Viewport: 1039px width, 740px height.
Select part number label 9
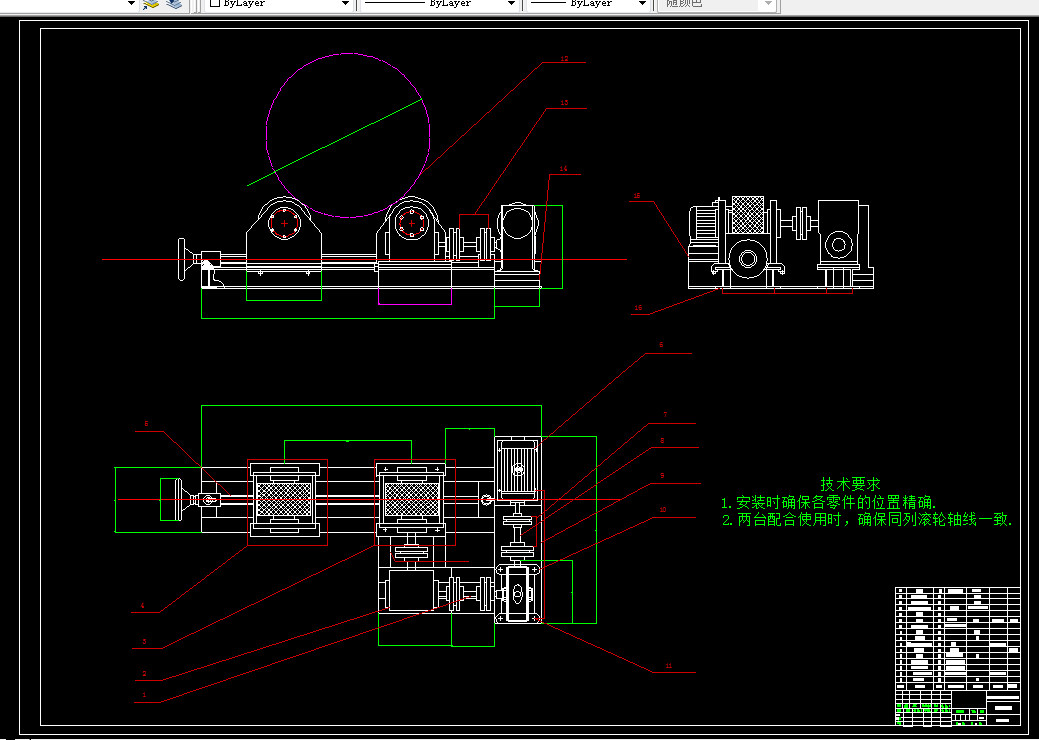(663, 476)
